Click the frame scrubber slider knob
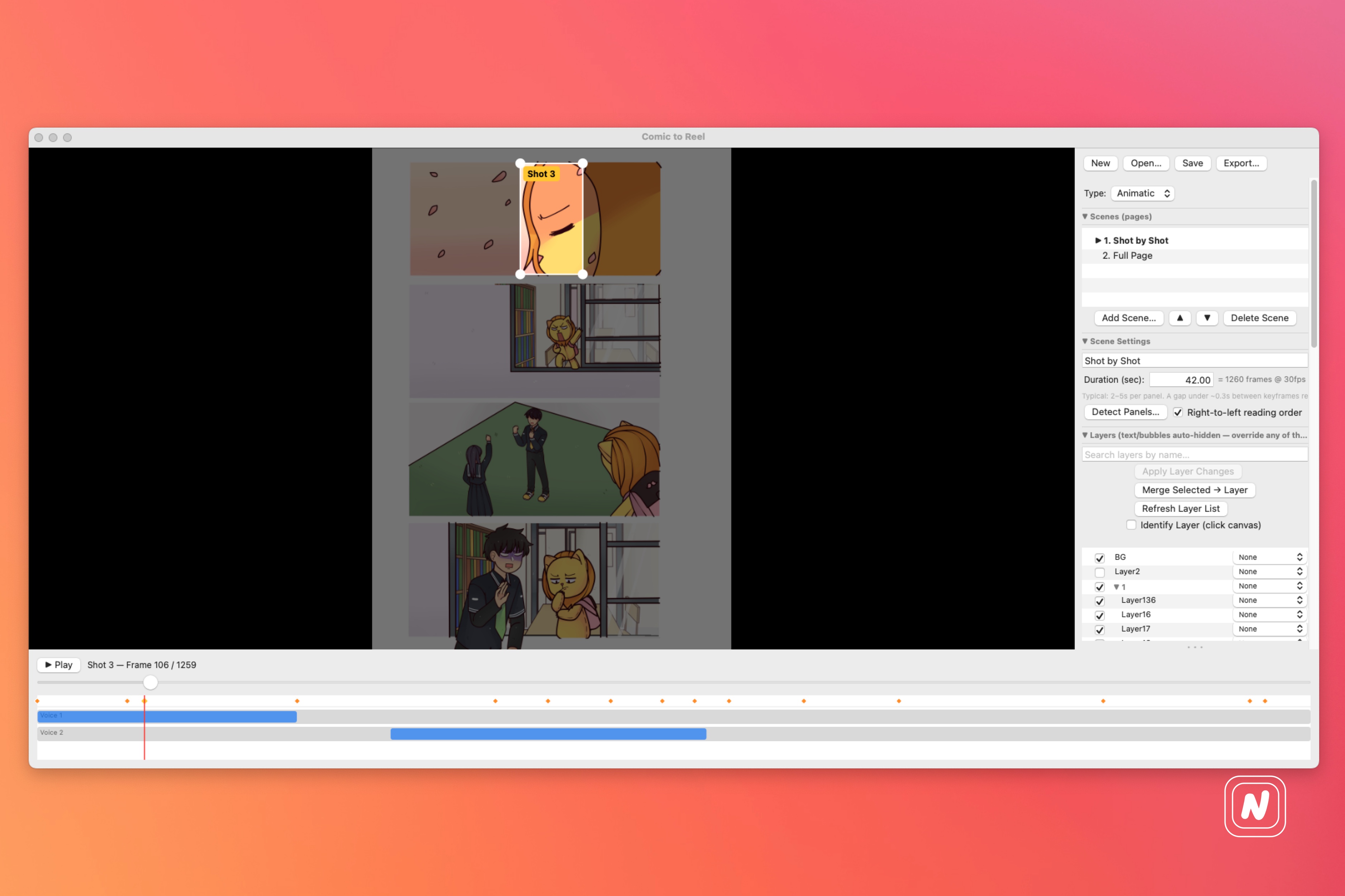 pyautogui.click(x=150, y=682)
